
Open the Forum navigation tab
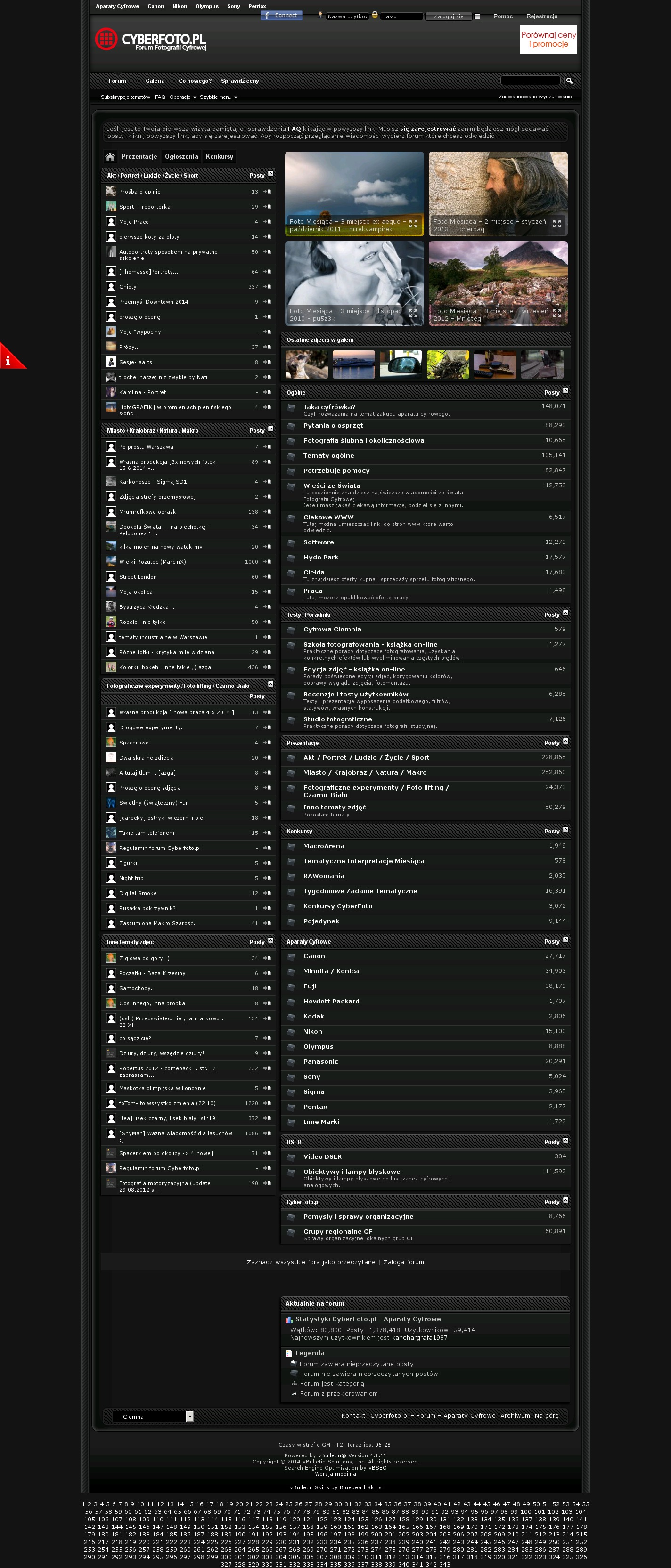pos(117,81)
